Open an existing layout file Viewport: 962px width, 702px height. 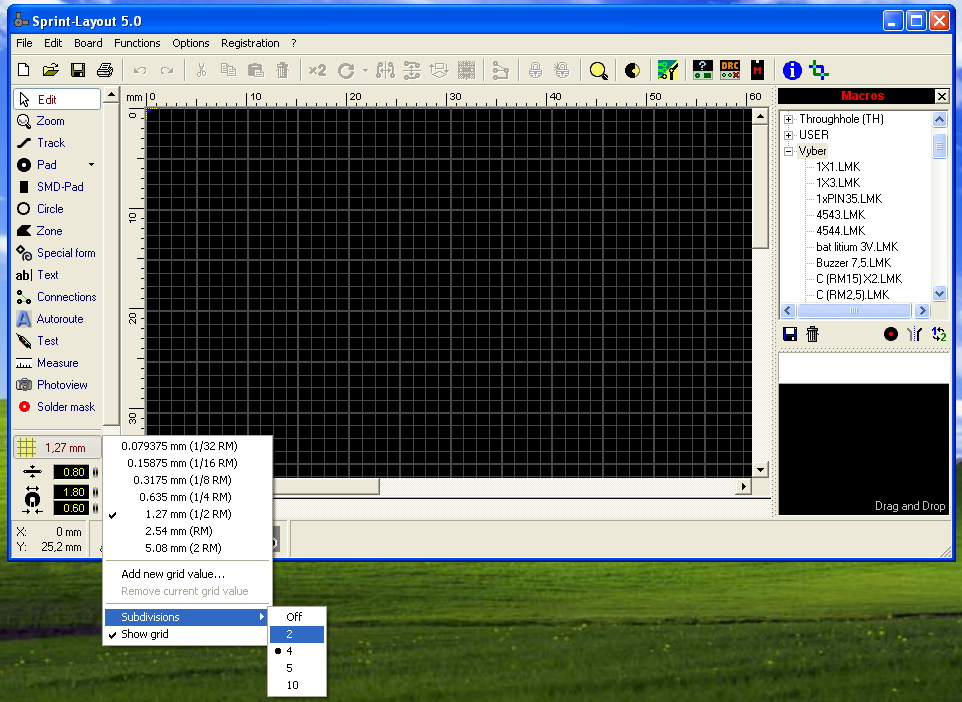point(51,70)
